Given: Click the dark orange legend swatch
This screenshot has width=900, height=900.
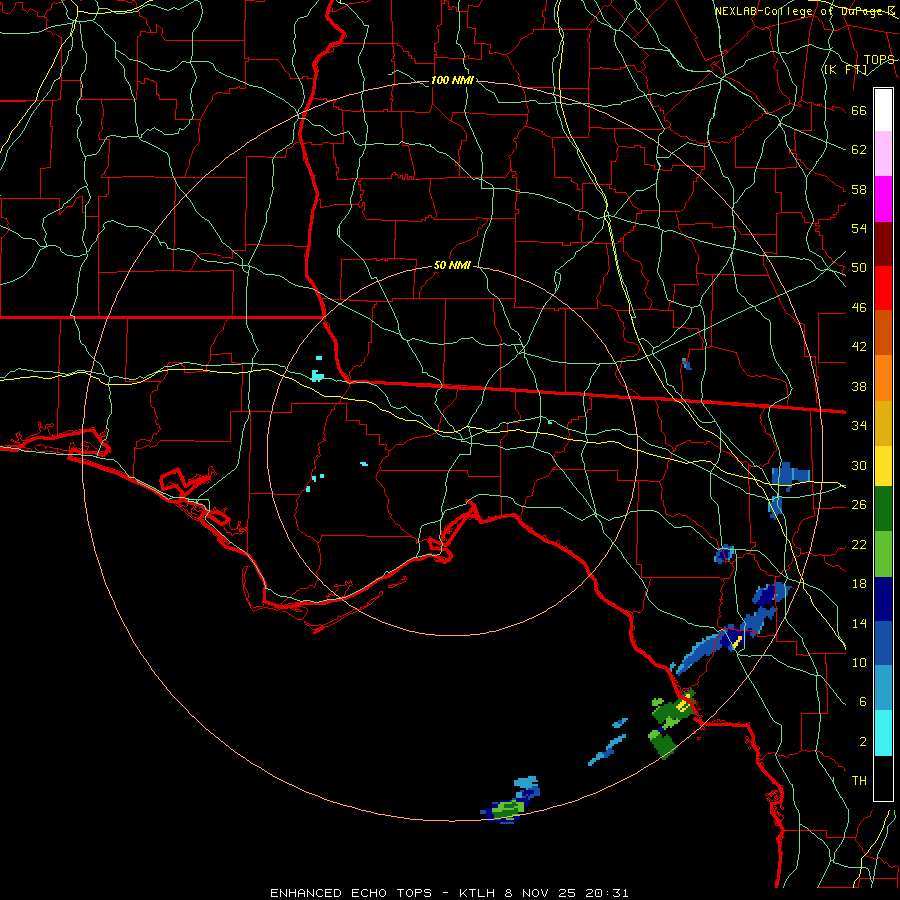Looking at the screenshot, I should pyautogui.click(x=883, y=332).
